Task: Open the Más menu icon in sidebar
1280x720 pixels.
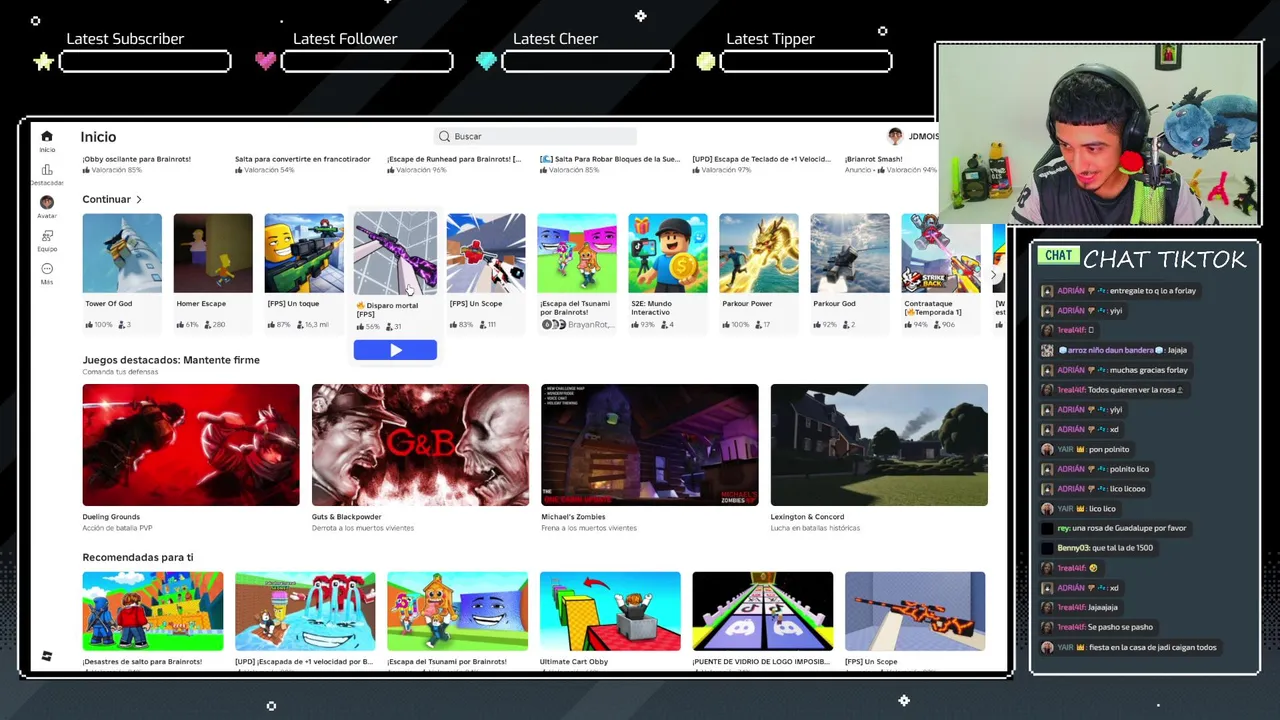Action: [x=46, y=269]
